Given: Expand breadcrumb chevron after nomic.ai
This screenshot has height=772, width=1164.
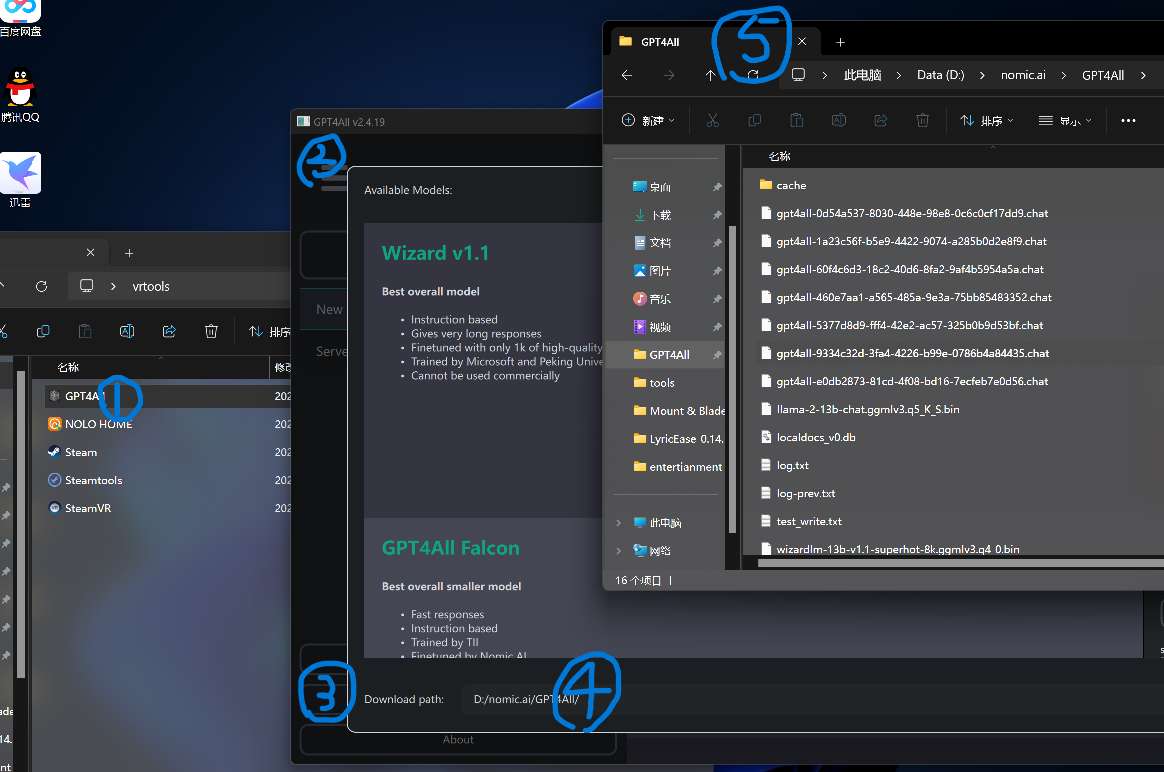Looking at the screenshot, I should point(1063,75).
